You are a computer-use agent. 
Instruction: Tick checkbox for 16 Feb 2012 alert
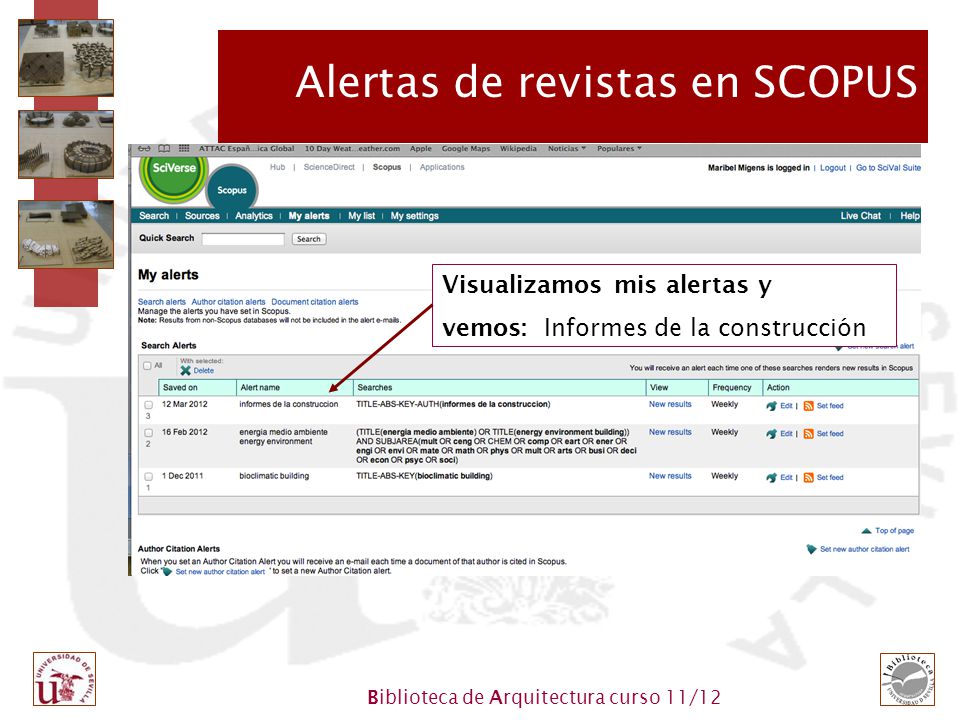148,433
